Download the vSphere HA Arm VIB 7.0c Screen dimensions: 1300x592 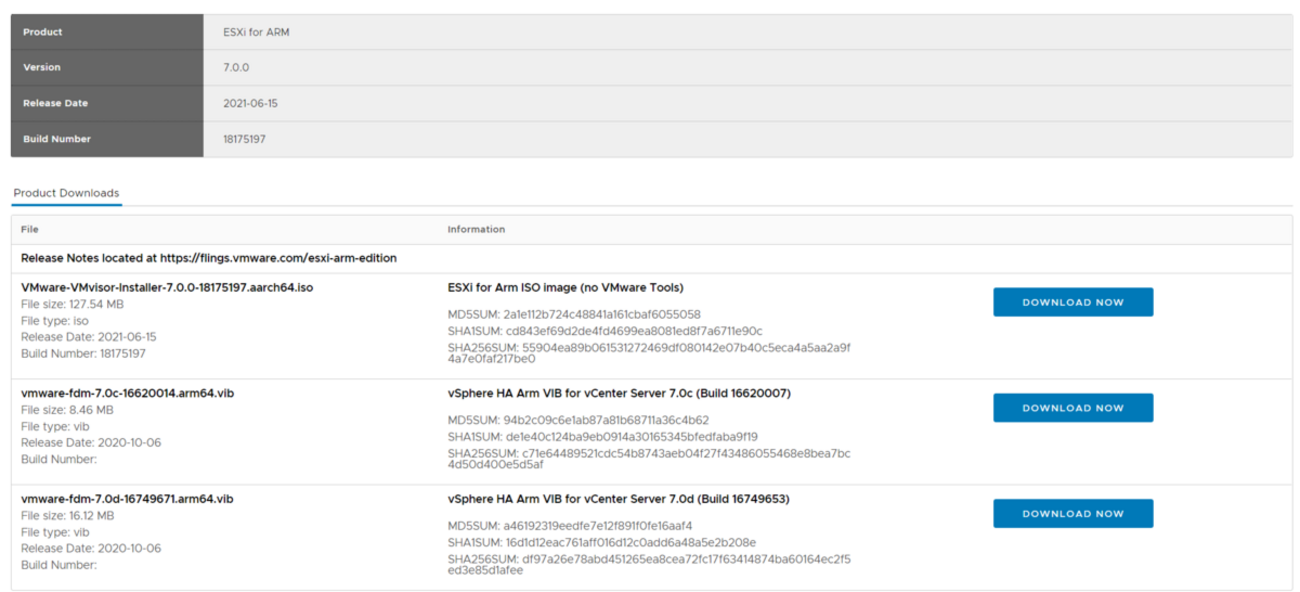point(1072,408)
